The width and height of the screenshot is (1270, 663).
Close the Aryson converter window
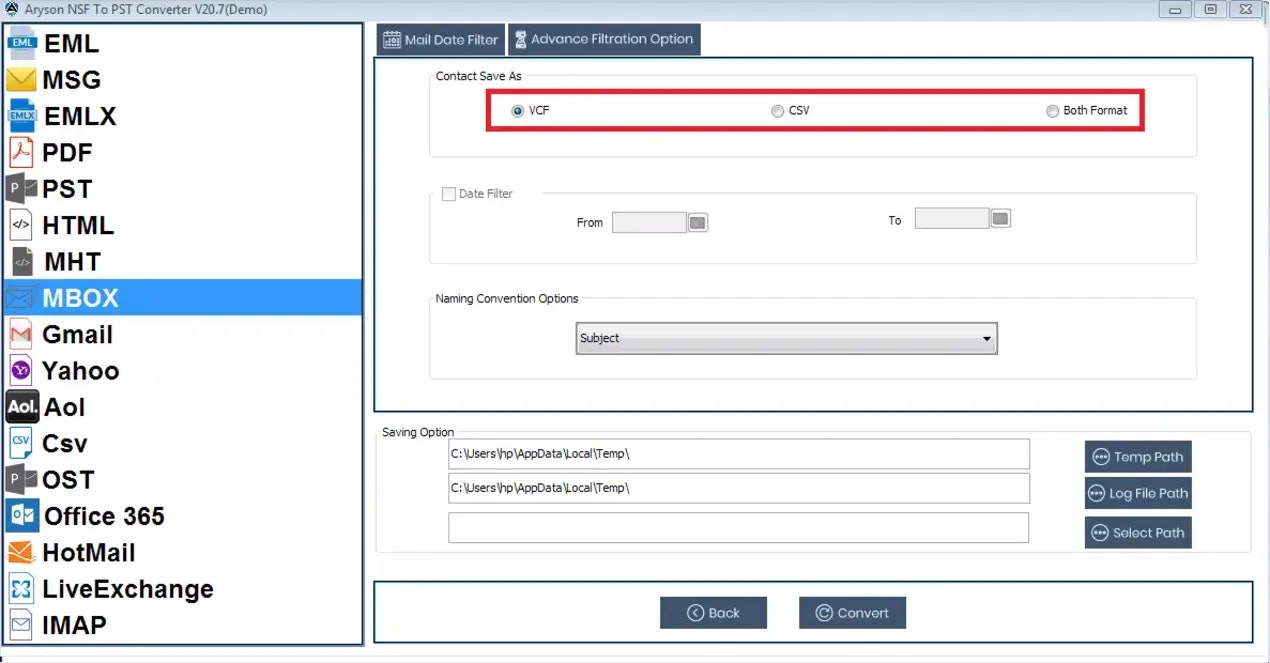tap(1245, 9)
